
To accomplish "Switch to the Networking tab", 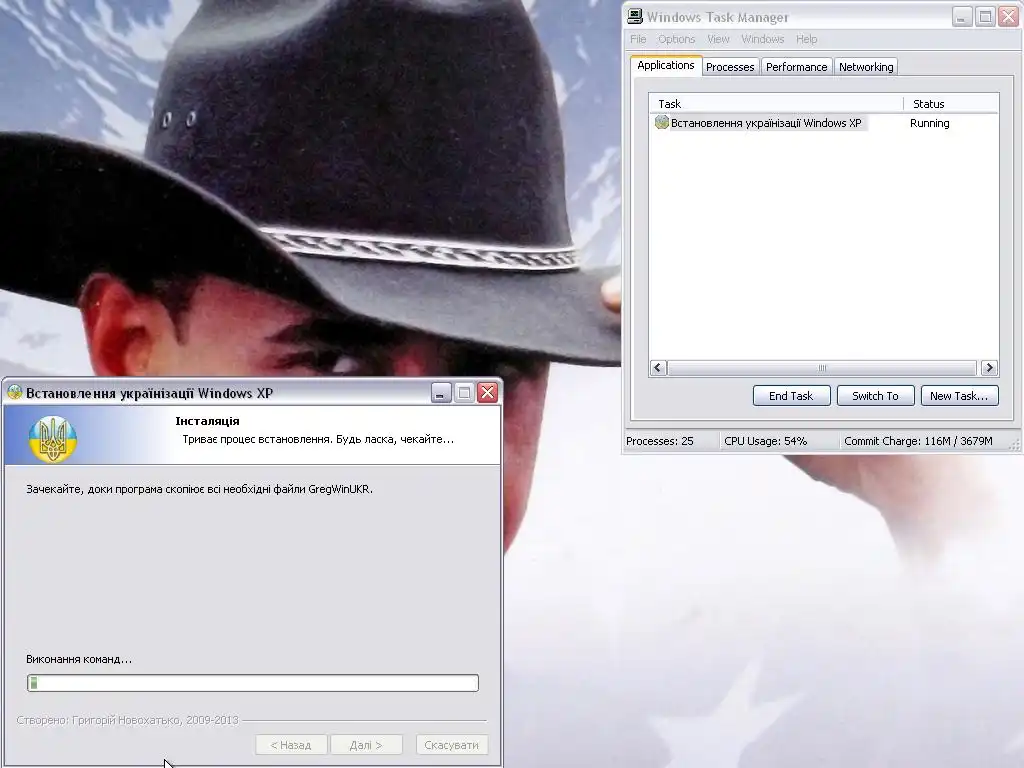I will pyautogui.click(x=866, y=67).
